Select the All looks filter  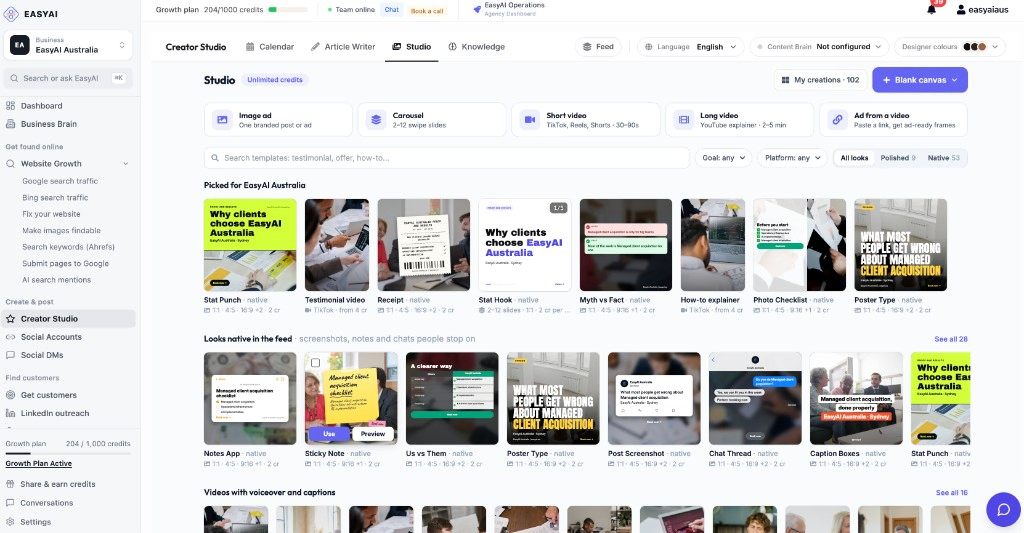click(854, 158)
